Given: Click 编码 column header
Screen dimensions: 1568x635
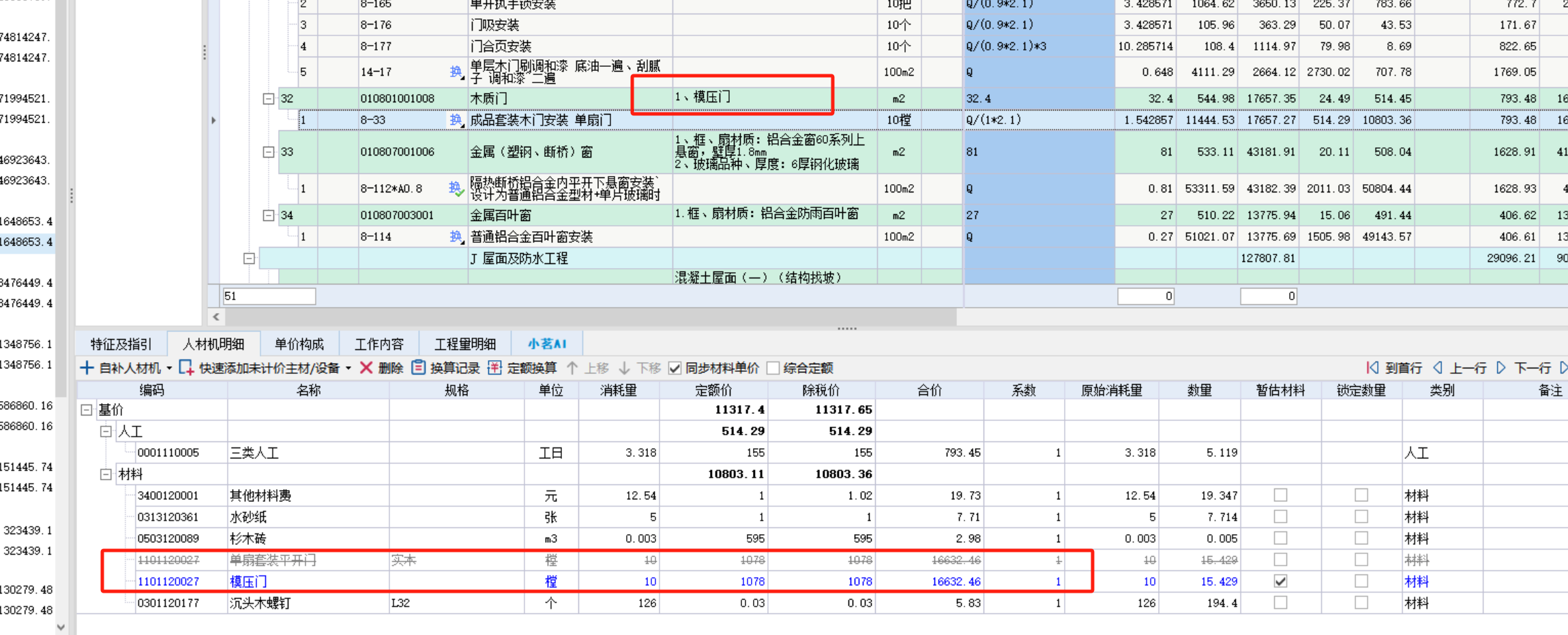Looking at the screenshot, I should 152,391.
